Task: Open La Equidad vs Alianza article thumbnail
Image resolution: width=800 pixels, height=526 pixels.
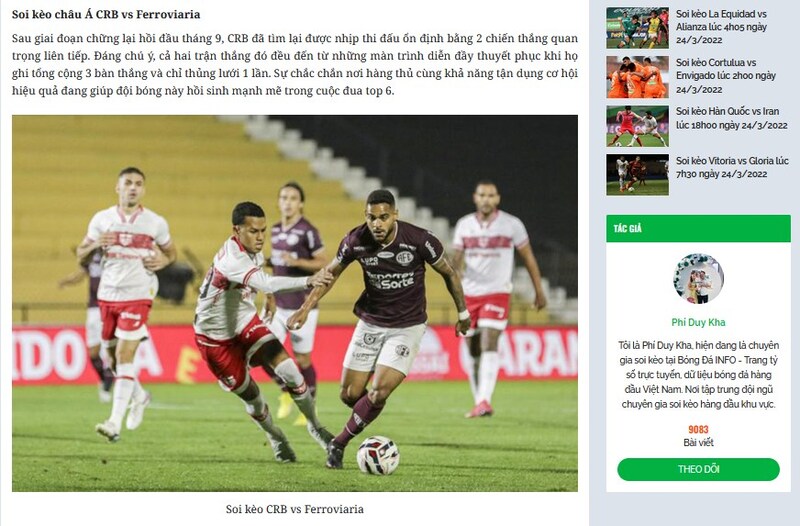Action: point(637,28)
